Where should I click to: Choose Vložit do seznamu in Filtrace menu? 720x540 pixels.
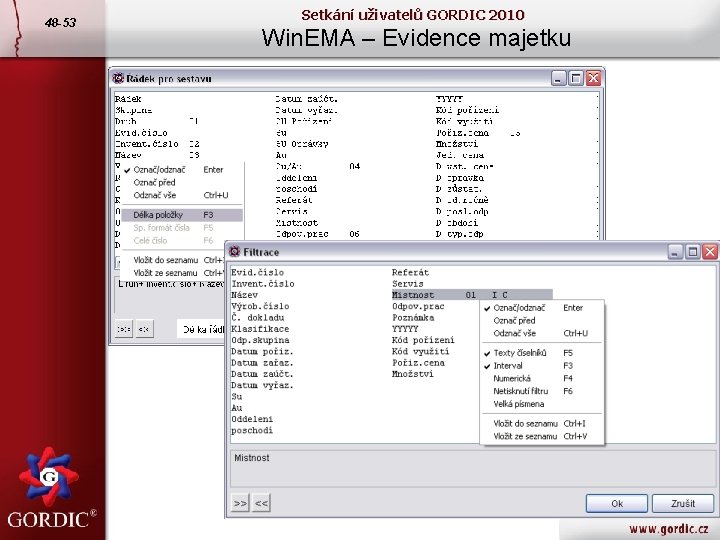pyautogui.click(x=542, y=423)
